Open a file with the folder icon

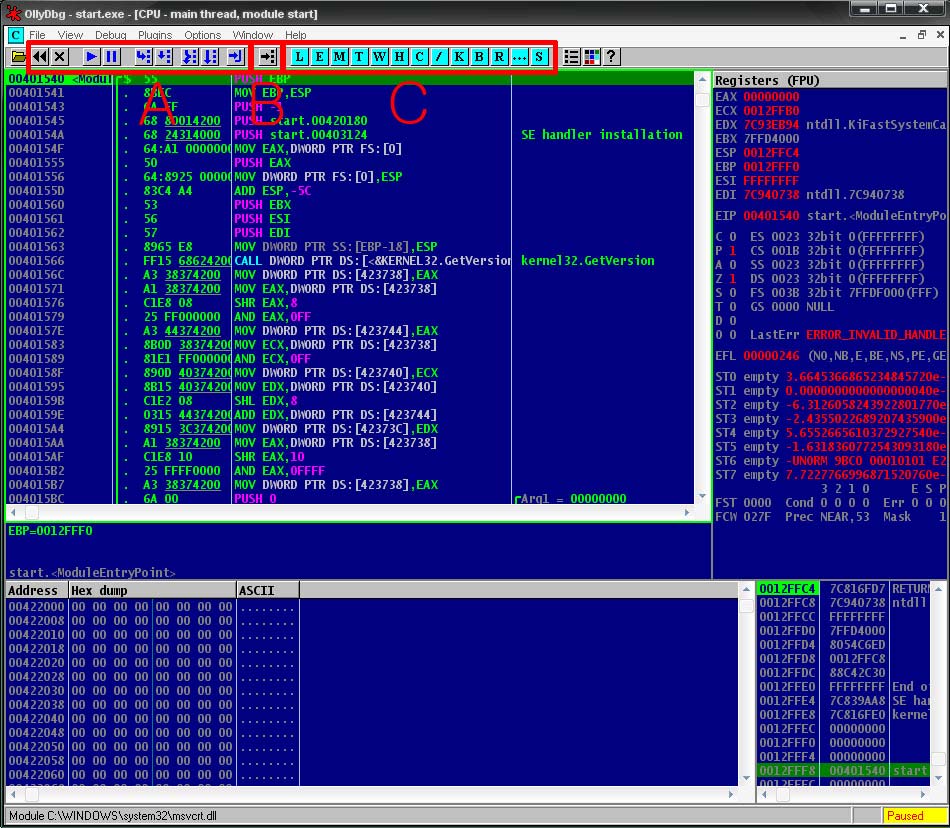tap(18, 57)
